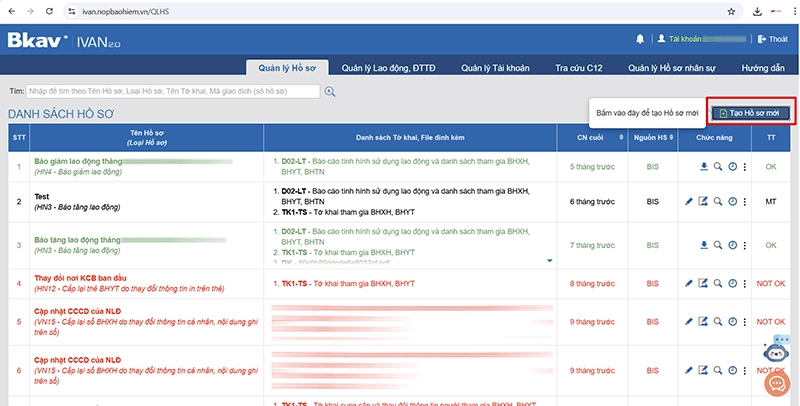Image resolution: width=800 pixels, height=406 pixels.
Task: Click magnifier view icon in row 4
Action: [x=718, y=284]
